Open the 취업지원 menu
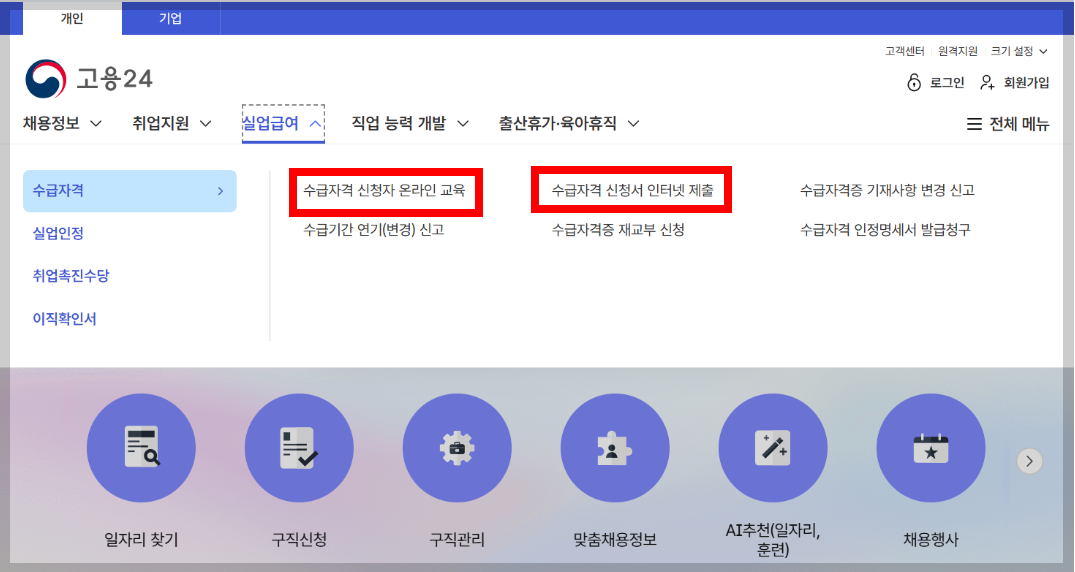The height and width of the screenshot is (572, 1075). 160,123
